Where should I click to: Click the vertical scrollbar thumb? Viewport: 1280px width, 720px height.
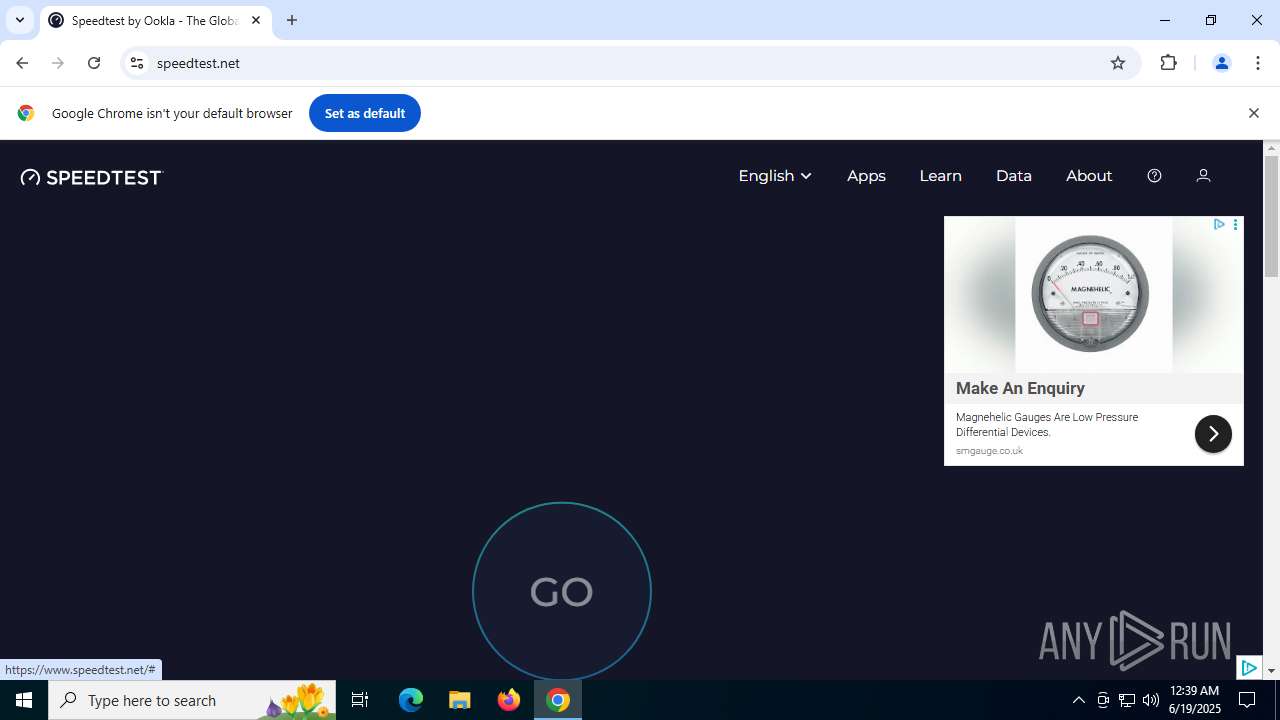(1271, 216)
